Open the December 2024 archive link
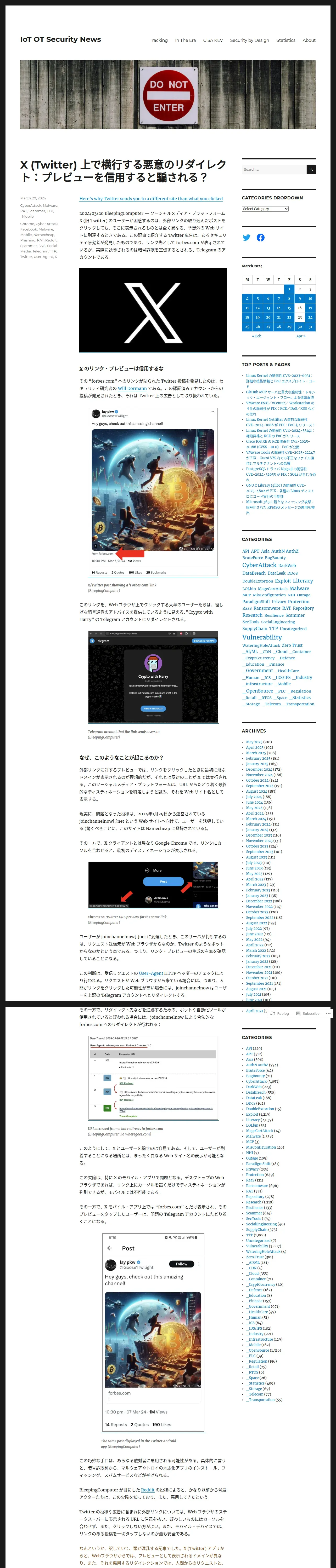This screenshot has width=336, height=1568. point(259,769)
